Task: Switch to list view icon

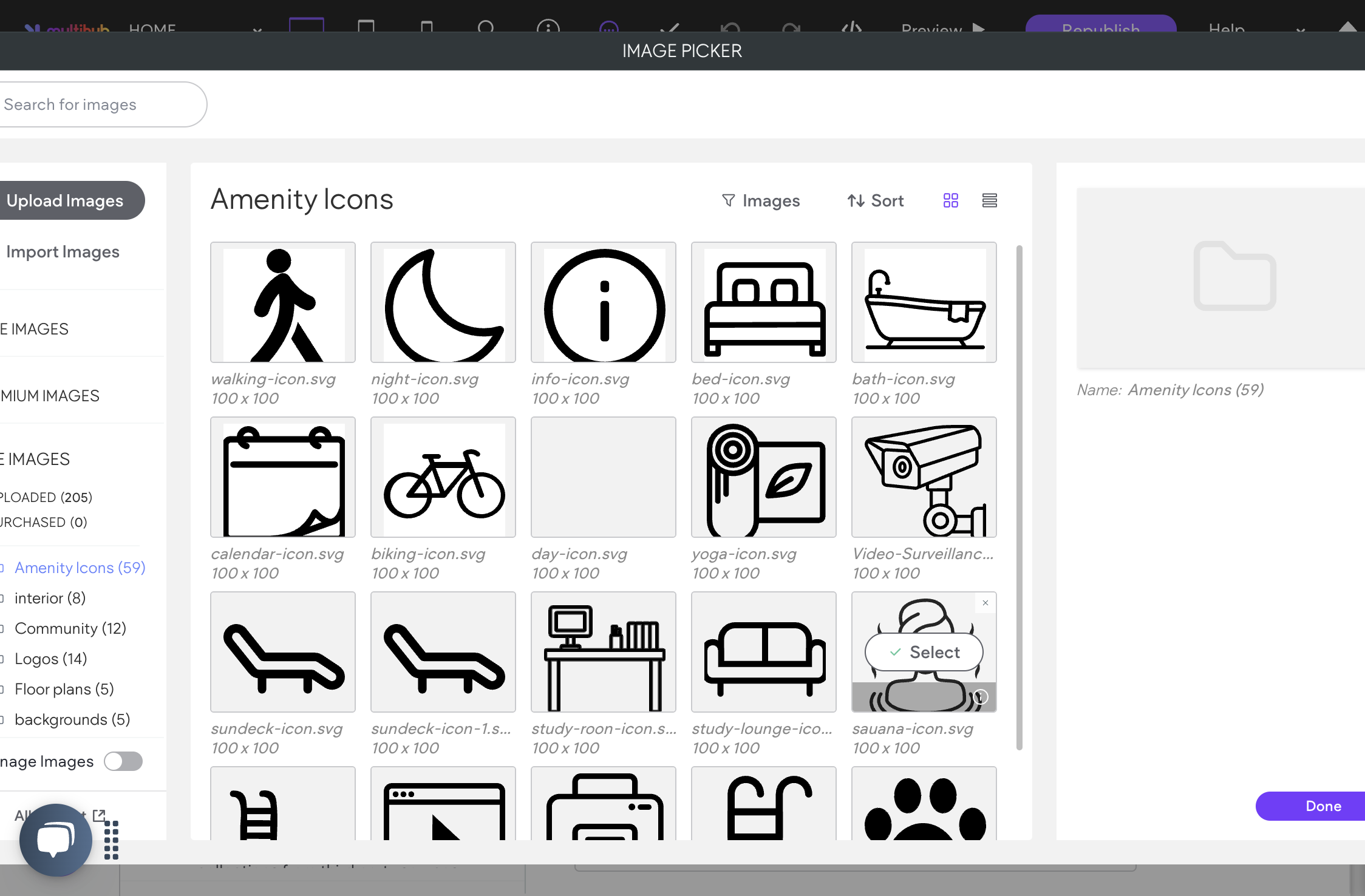Action: pyautogui.click(x=990, y=200)
